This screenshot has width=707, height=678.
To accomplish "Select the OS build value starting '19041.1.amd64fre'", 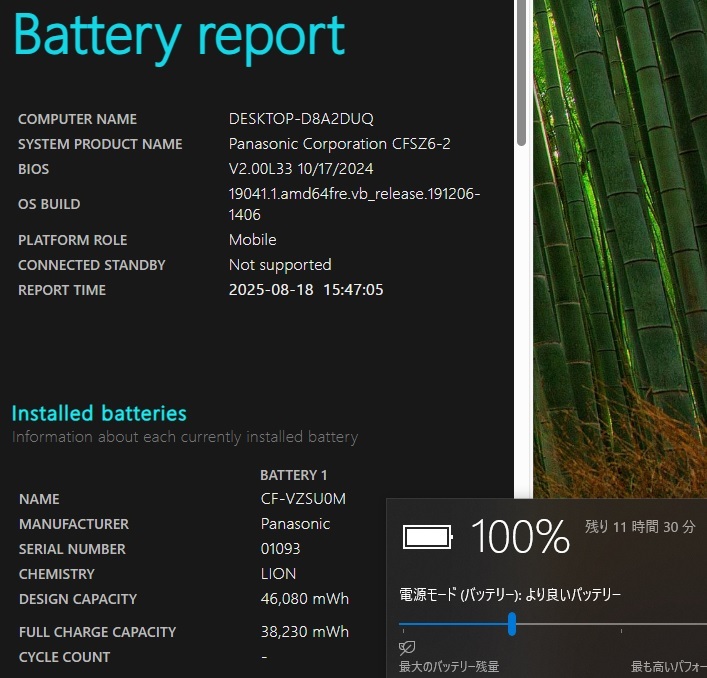I will click(x=354, y=204).
